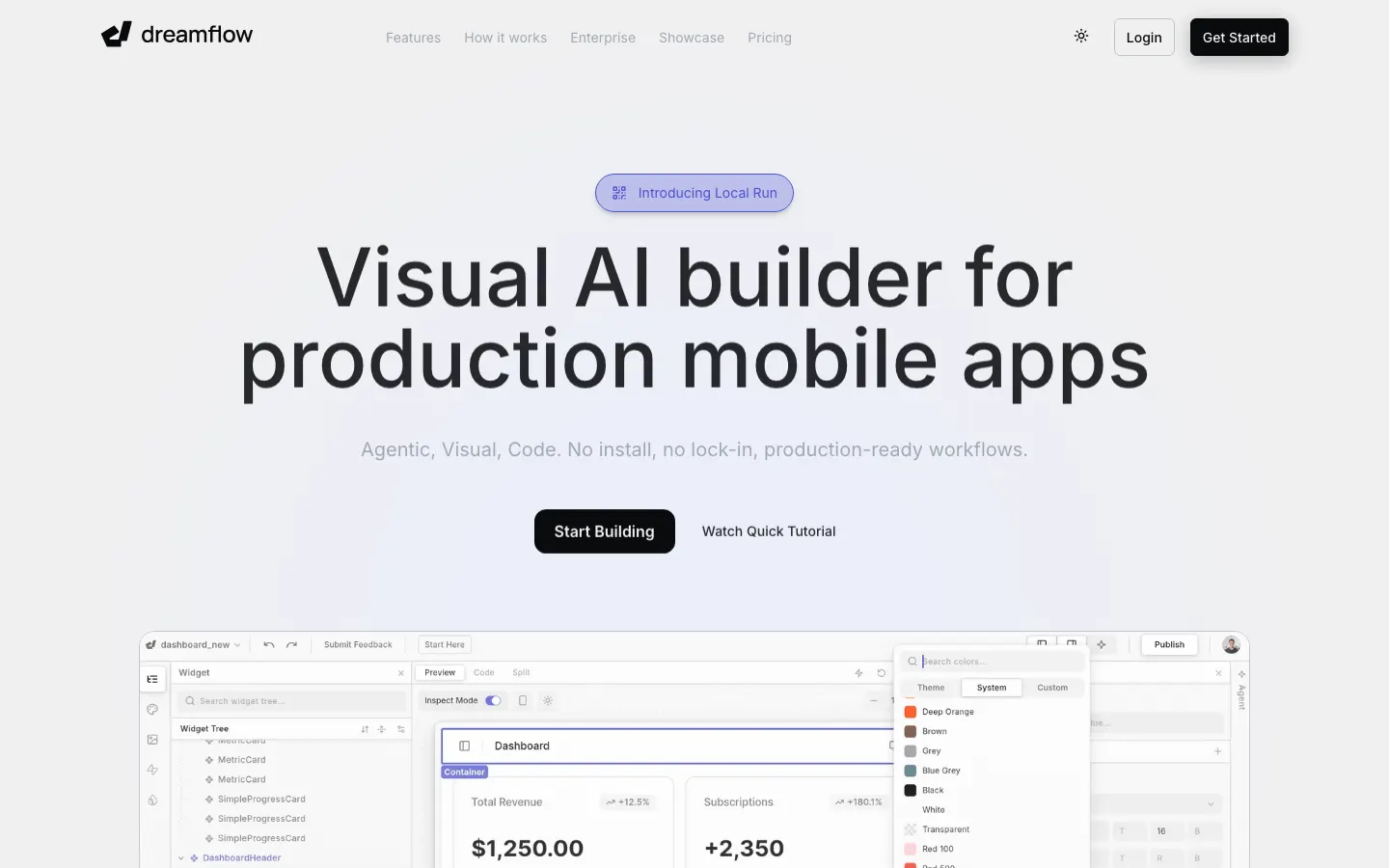This screenshot has height=868, width=1389.
Task: Click the user avatar next to Publish
Action: pos(1231,645)
